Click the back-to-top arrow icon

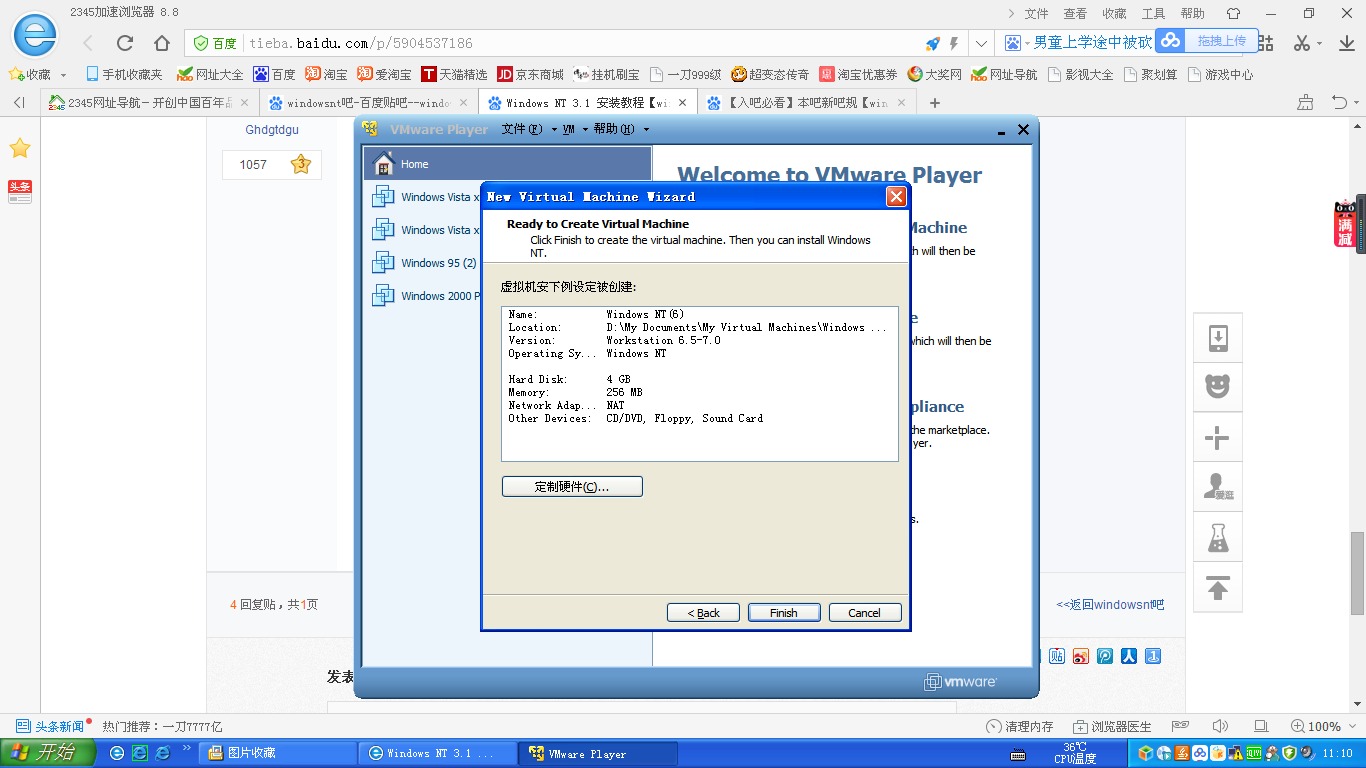(1218, 588)
